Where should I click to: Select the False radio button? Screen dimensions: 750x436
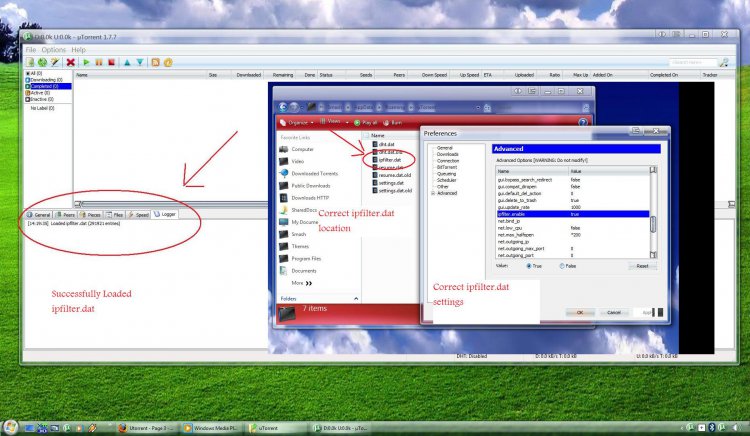pyautogui.click(x=562, y=266)
